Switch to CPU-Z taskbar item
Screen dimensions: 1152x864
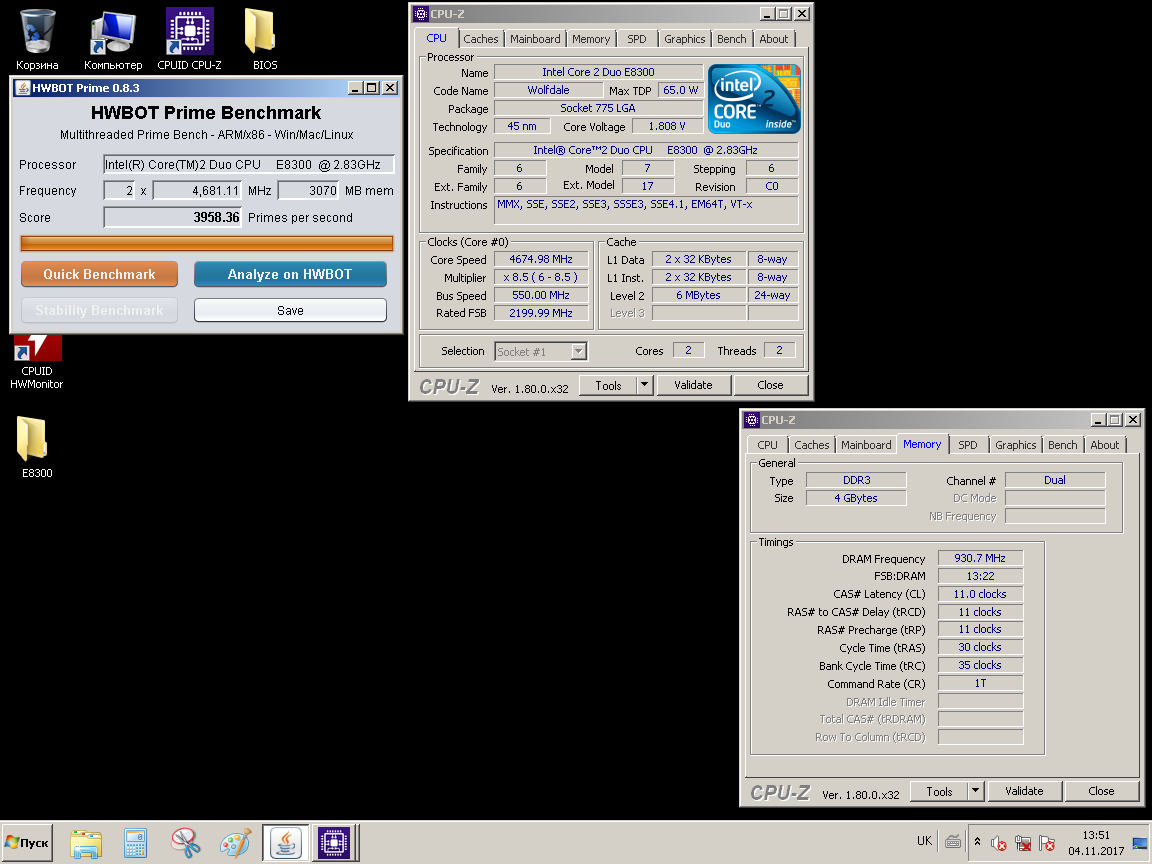point(334,842)
